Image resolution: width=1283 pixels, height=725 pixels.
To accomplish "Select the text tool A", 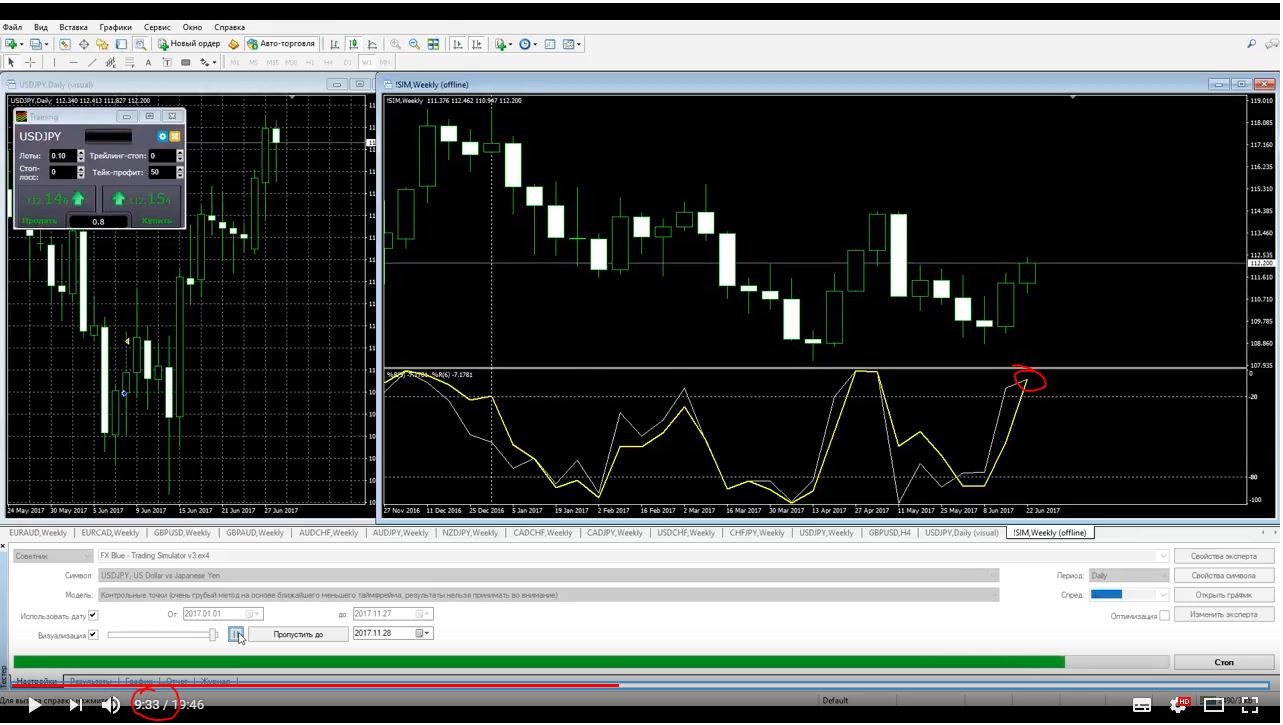I will 148,62.
